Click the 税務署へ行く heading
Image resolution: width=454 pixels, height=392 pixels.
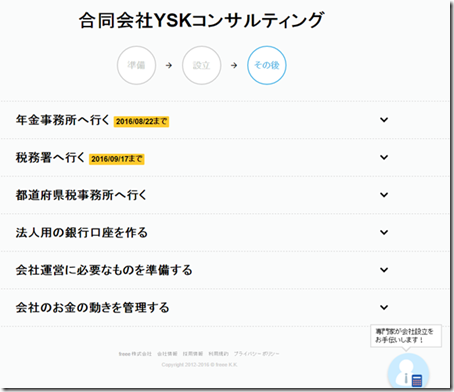[x=50, y=157]
